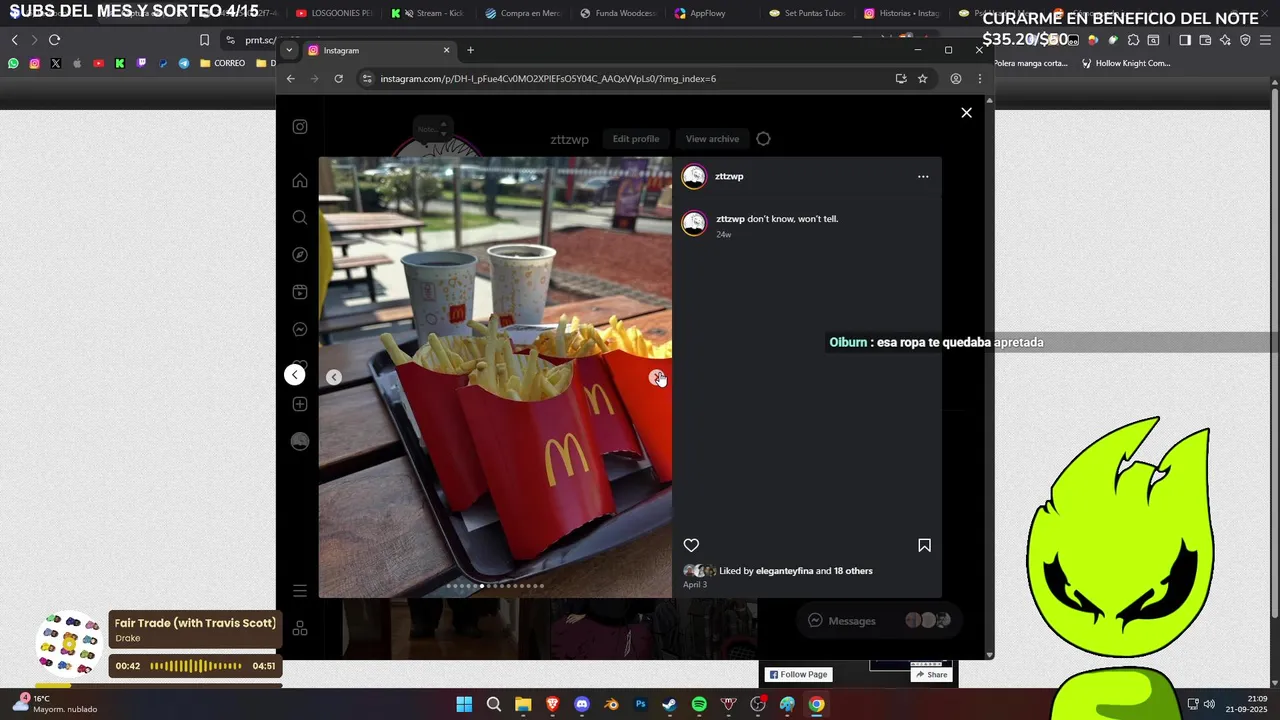Open zttzwp username in the caption
1280x720 pixels.
click(730, 219)
